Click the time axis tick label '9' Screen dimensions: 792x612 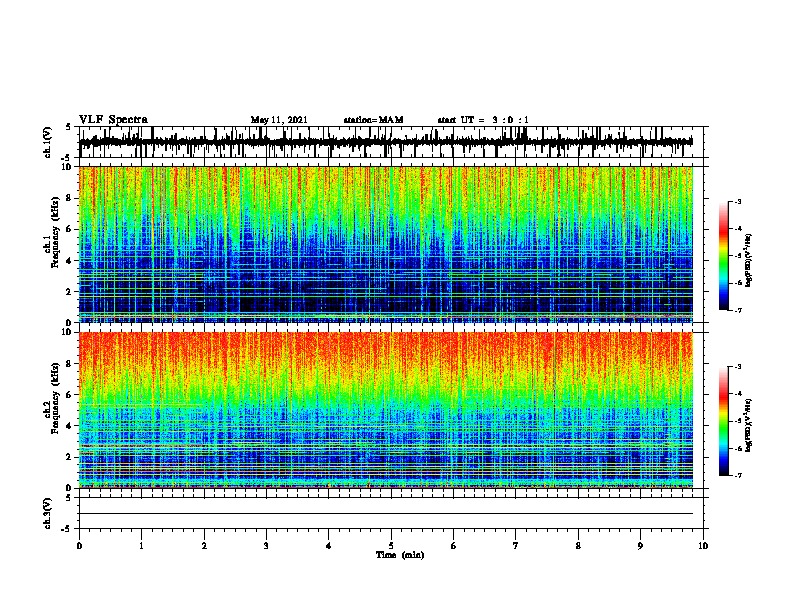(640, 546)
